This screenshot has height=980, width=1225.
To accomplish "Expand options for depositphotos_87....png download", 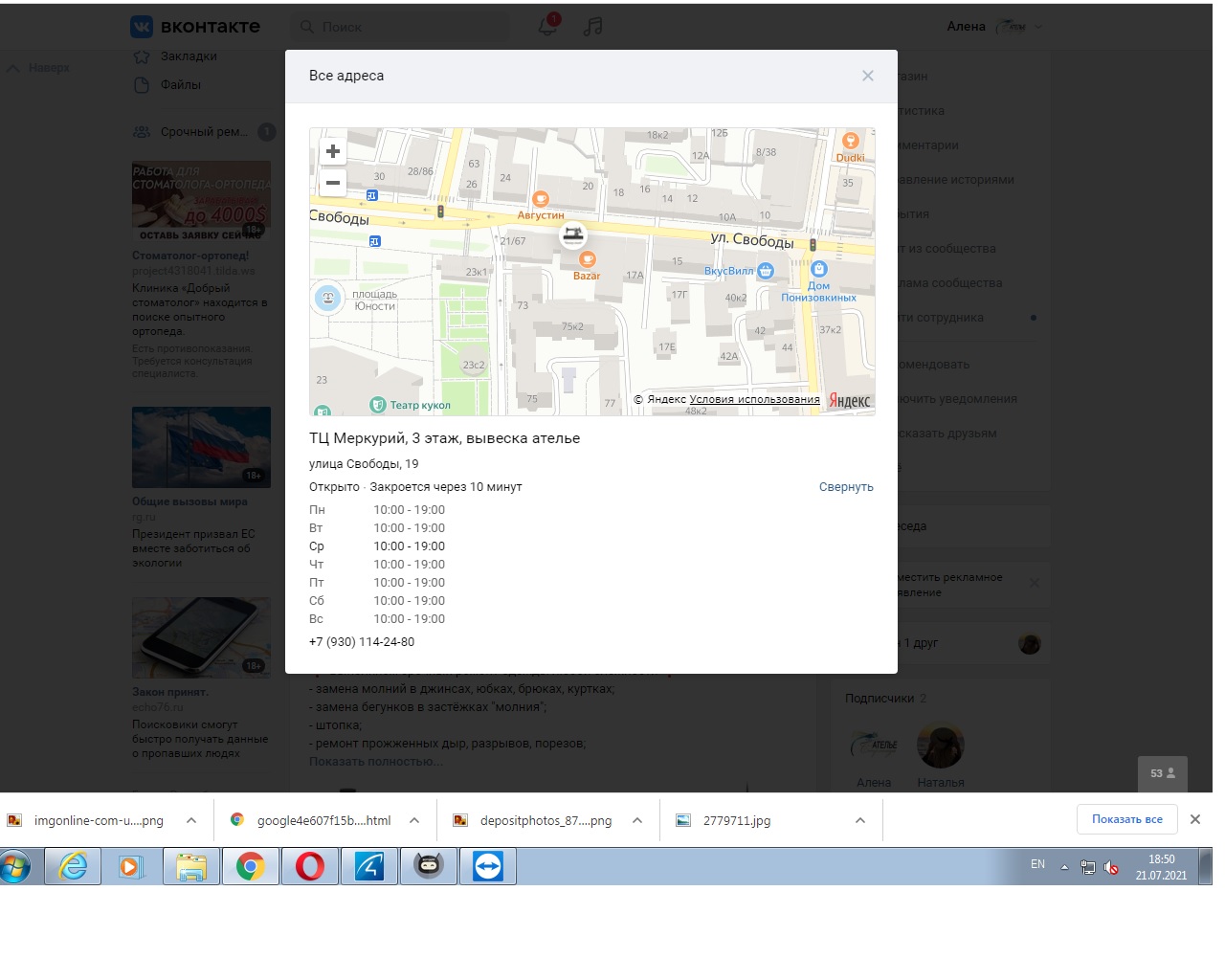I will tap(637, 820).
